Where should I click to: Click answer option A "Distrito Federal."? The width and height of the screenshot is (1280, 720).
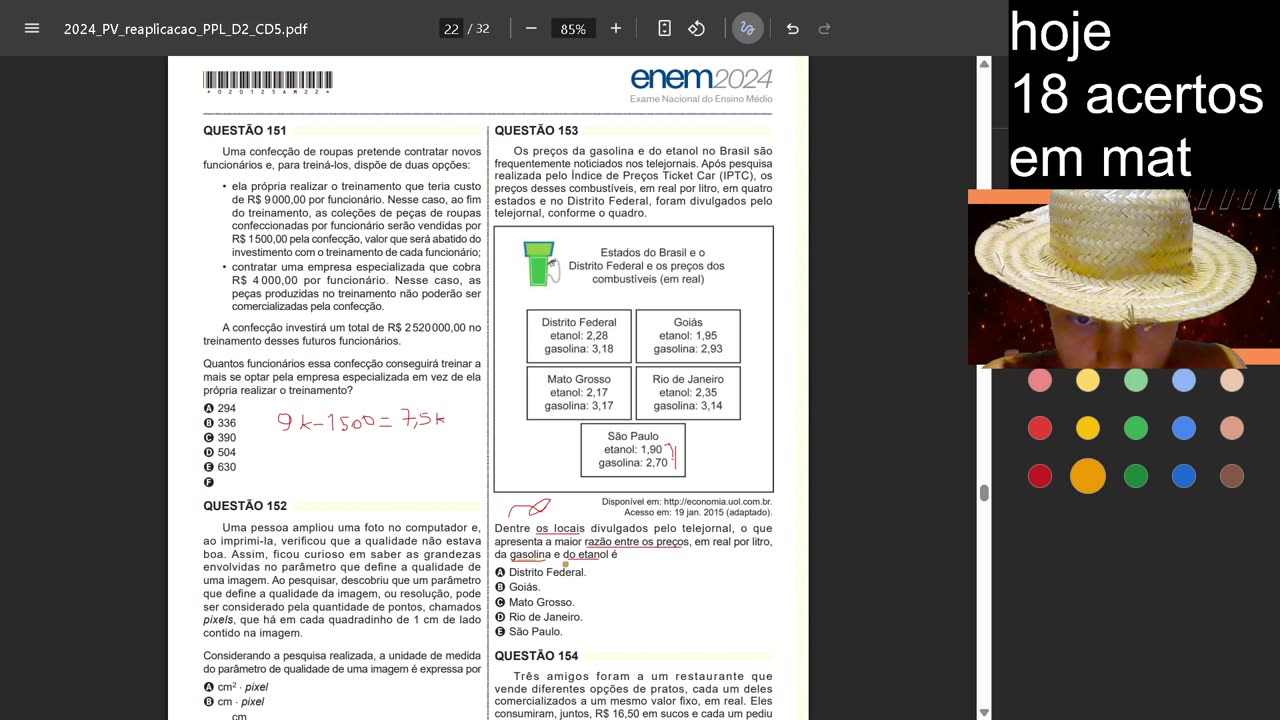click(x=541, y=572)
